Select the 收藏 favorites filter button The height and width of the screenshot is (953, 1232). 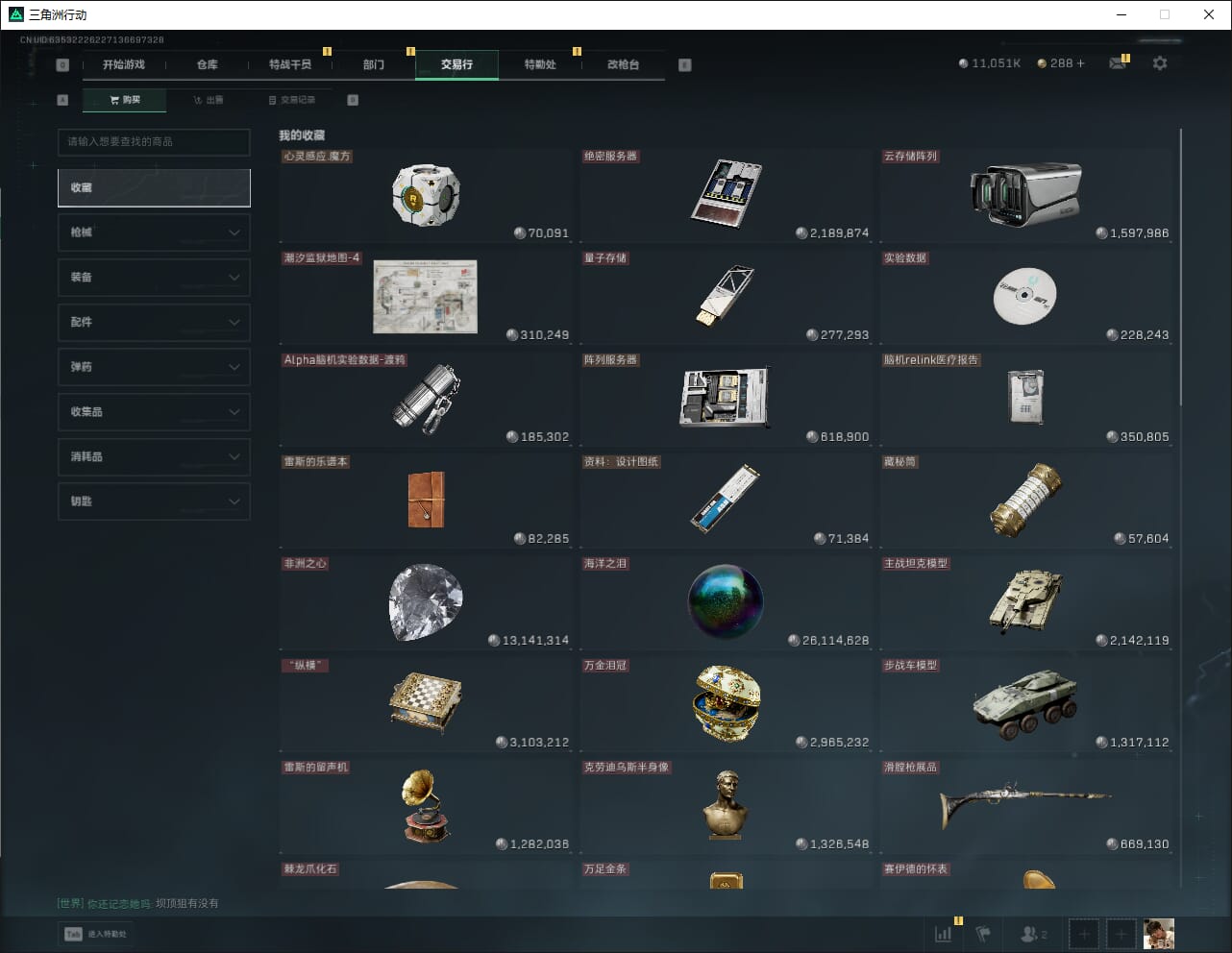pos(154,188)
